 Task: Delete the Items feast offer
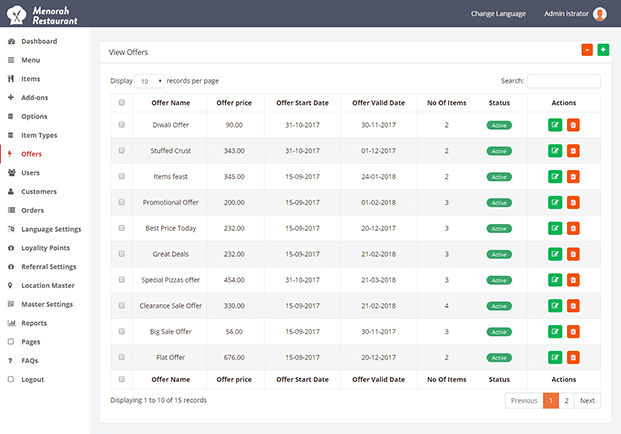(x=573, y=177)
